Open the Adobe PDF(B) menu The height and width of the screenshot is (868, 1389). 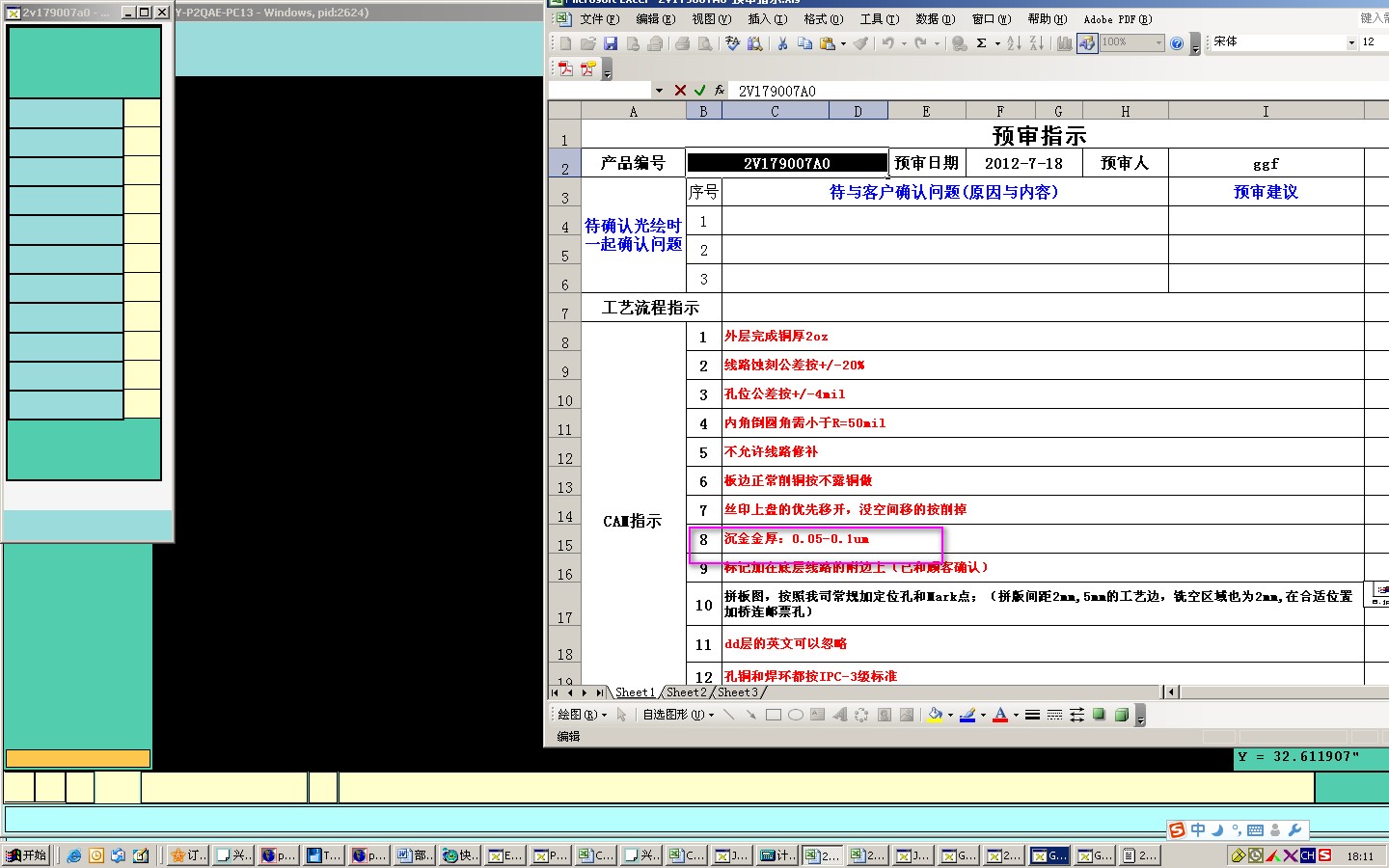tap(1118, 19)
